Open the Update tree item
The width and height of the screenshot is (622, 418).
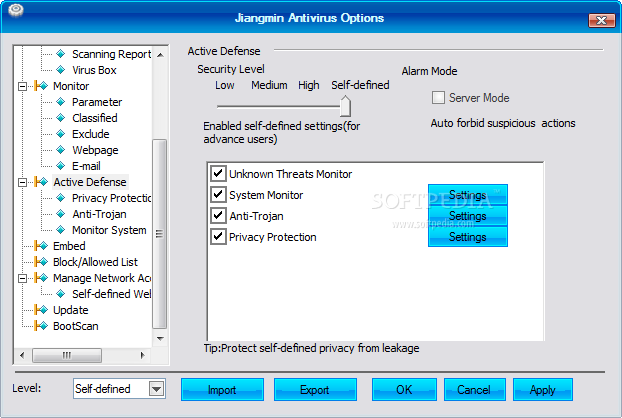click(x=71, y=310)
